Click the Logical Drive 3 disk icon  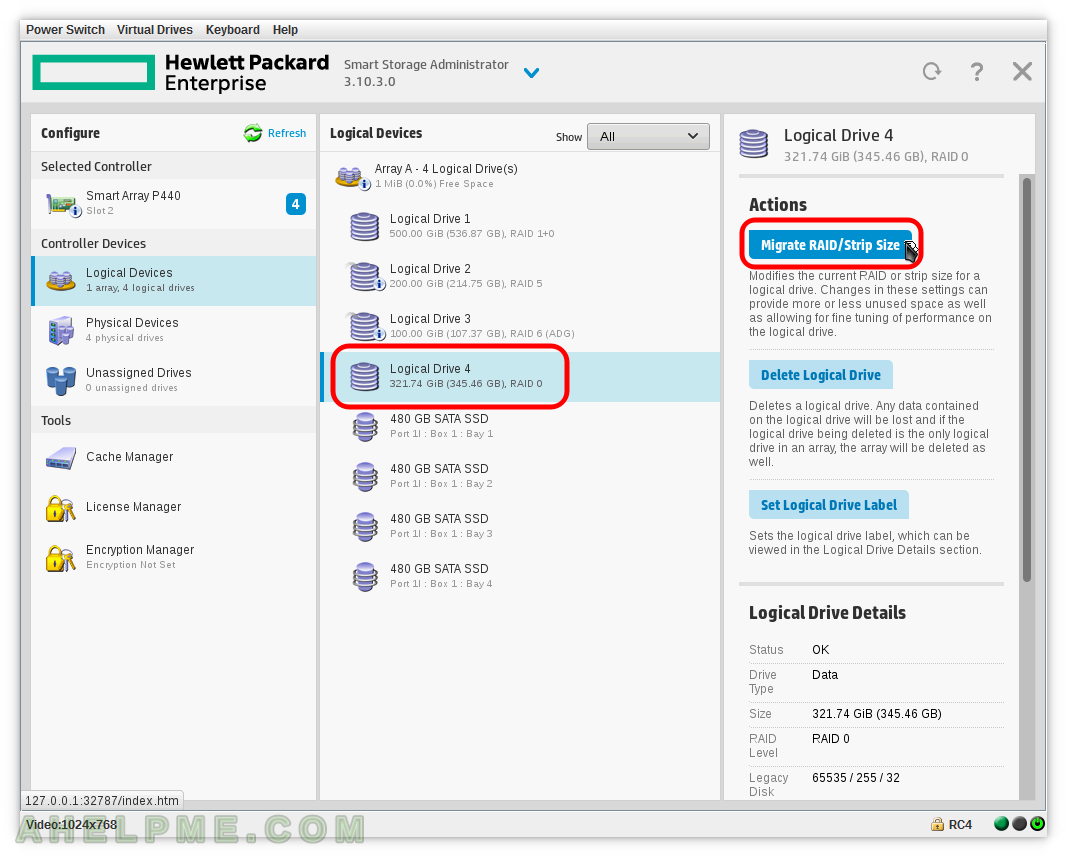tap(365, 326)
